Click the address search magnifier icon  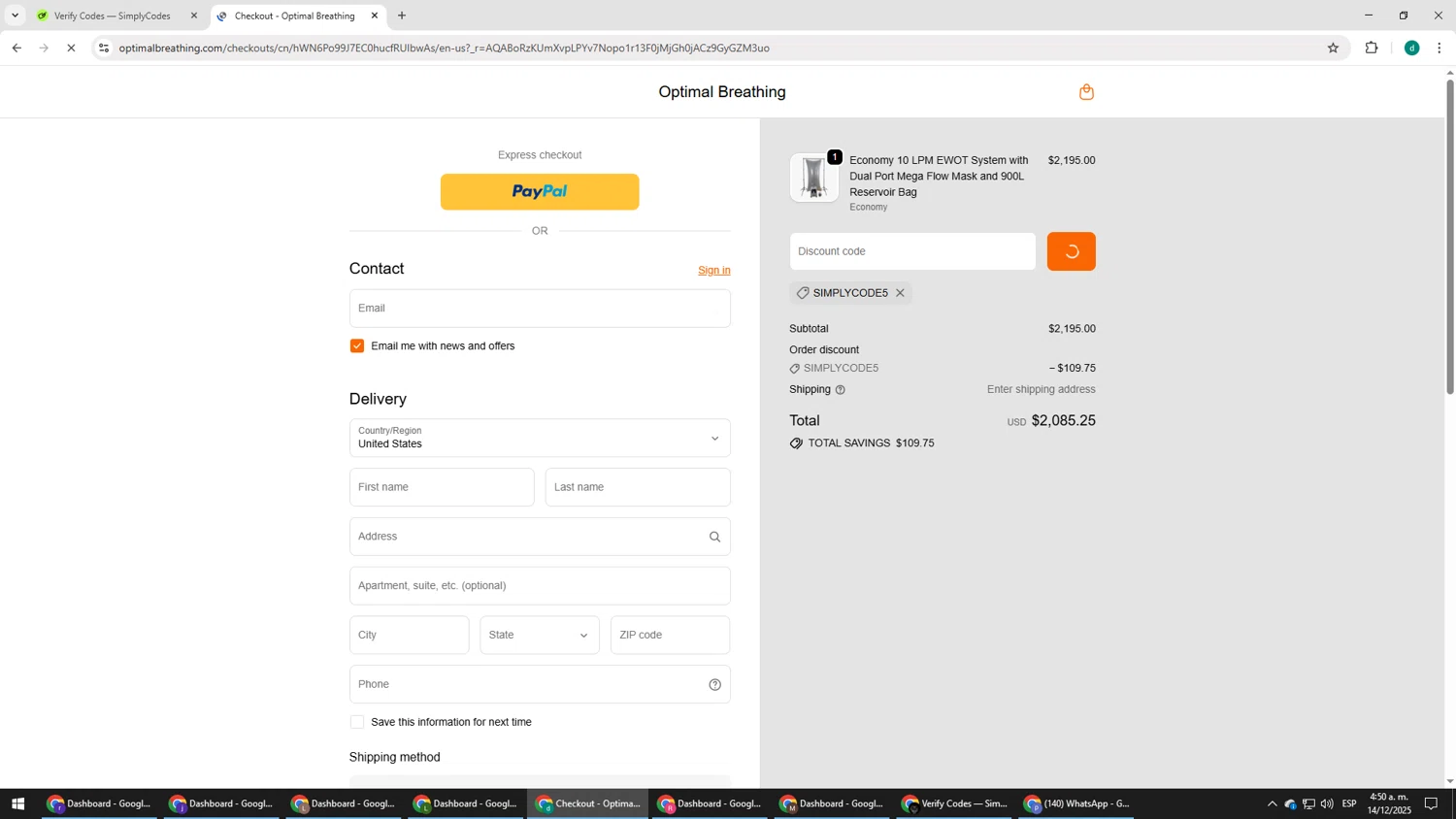tap(714, 537)
